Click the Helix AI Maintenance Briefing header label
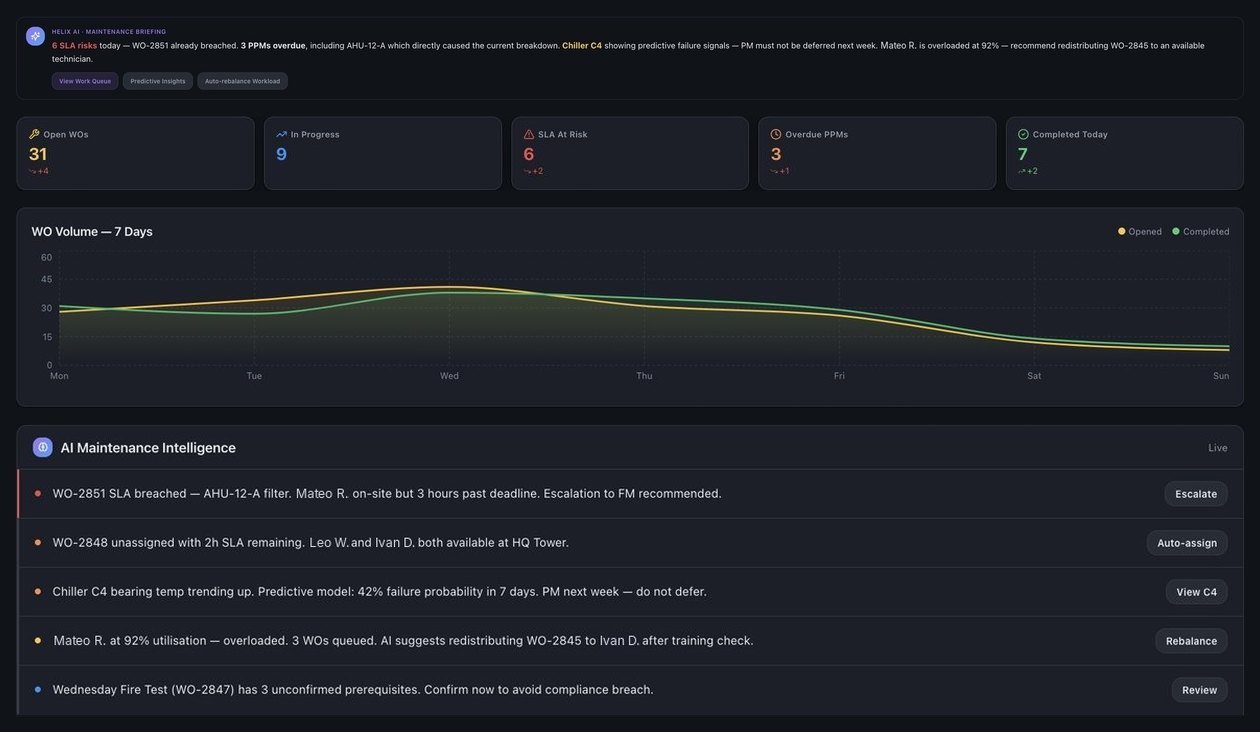Screen dimensions: 1260x732 click(x=109, y=32)
